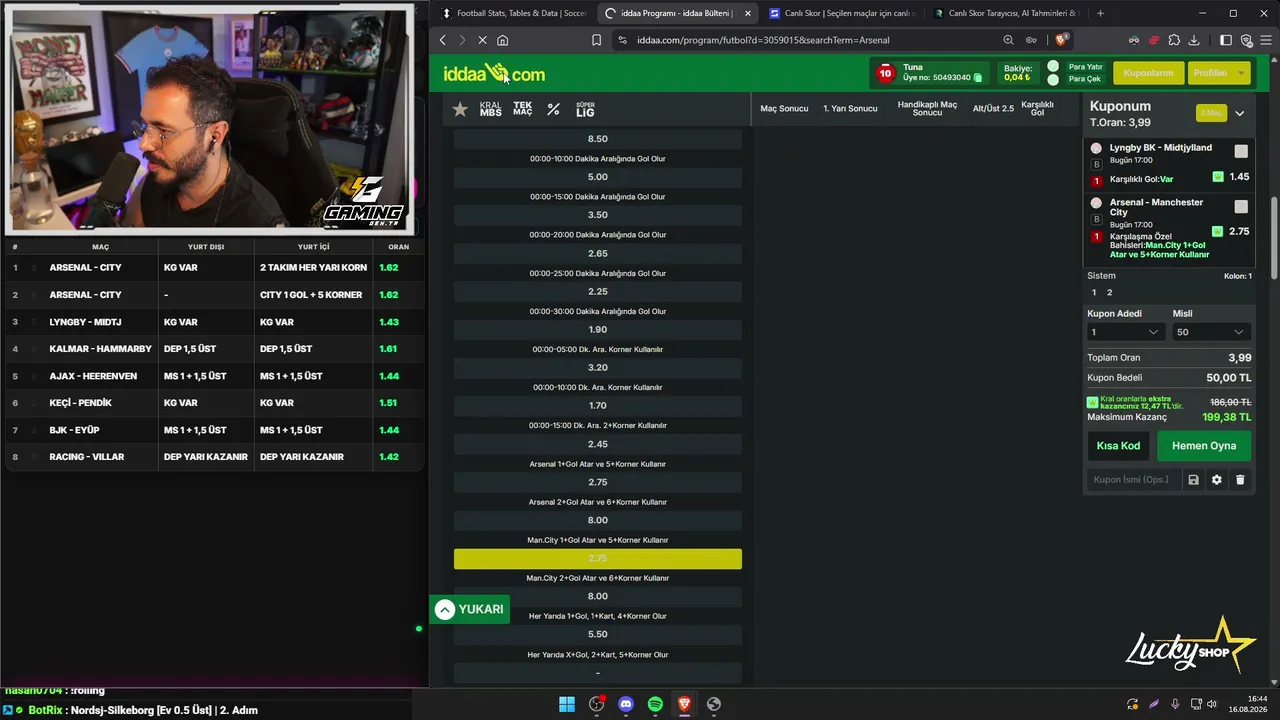Click the Kupon İsmi input field
The width and height of the screenshot is (1280, 720).
click(1132, 480)
